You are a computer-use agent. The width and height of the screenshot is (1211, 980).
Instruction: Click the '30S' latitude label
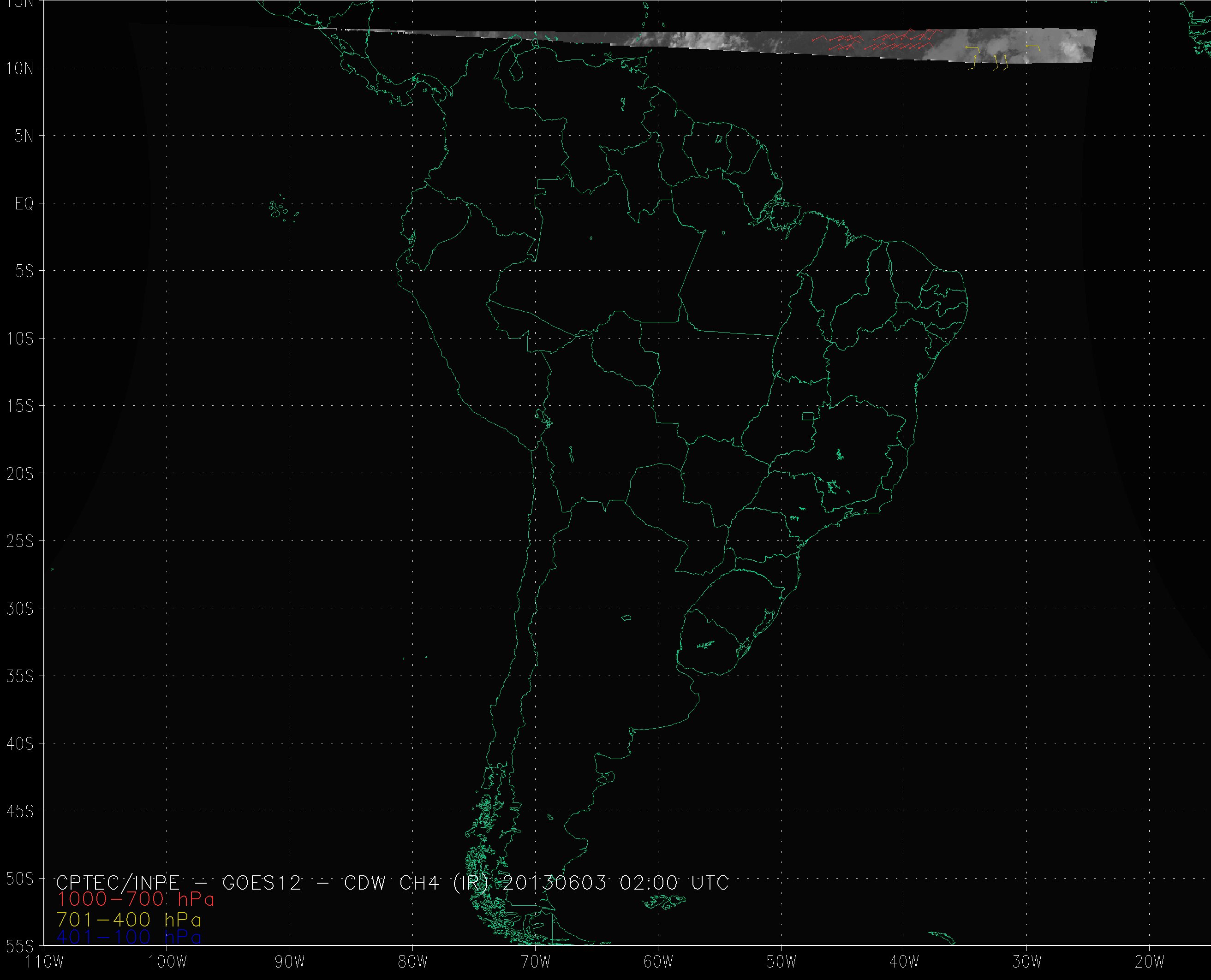20,609
